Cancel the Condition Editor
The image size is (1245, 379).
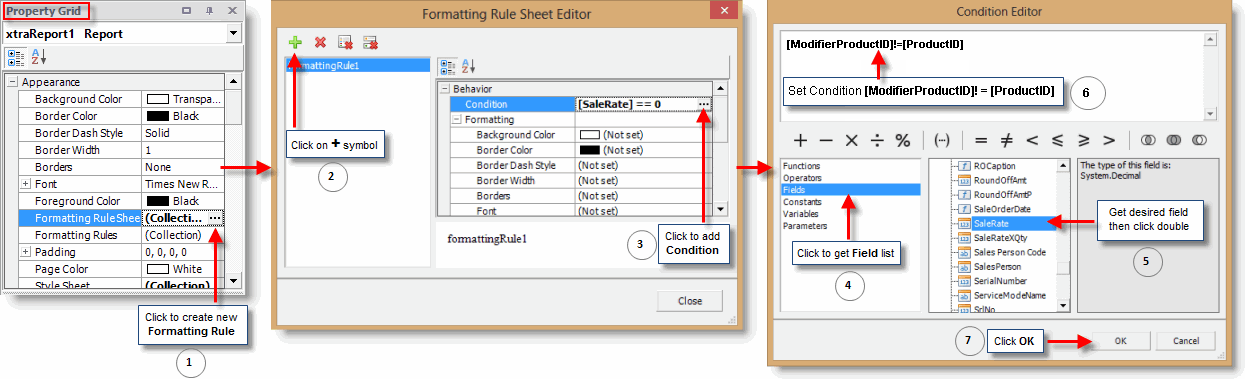point(1185,341)
